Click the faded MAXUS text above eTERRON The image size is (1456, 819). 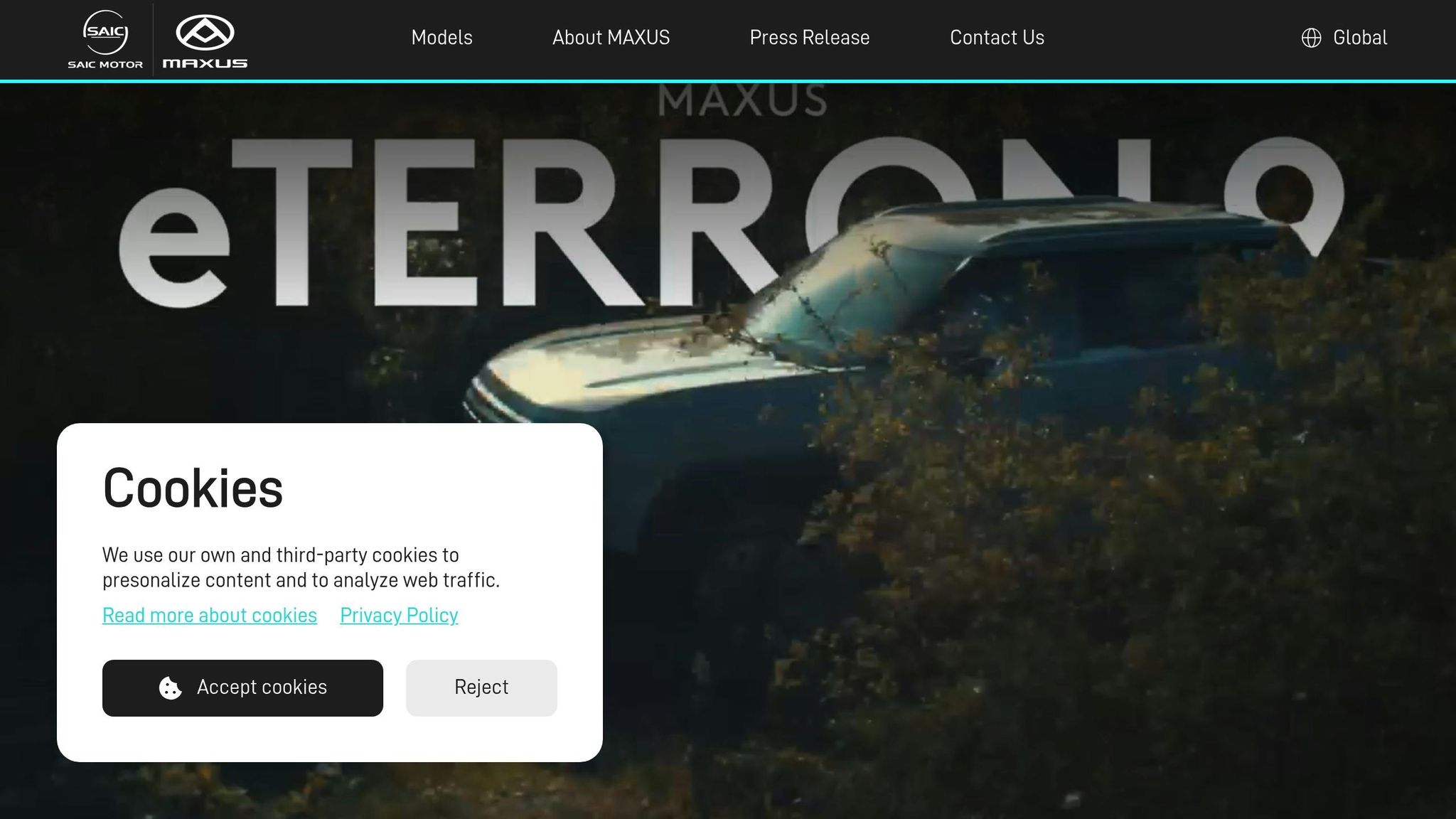[742, 101]
